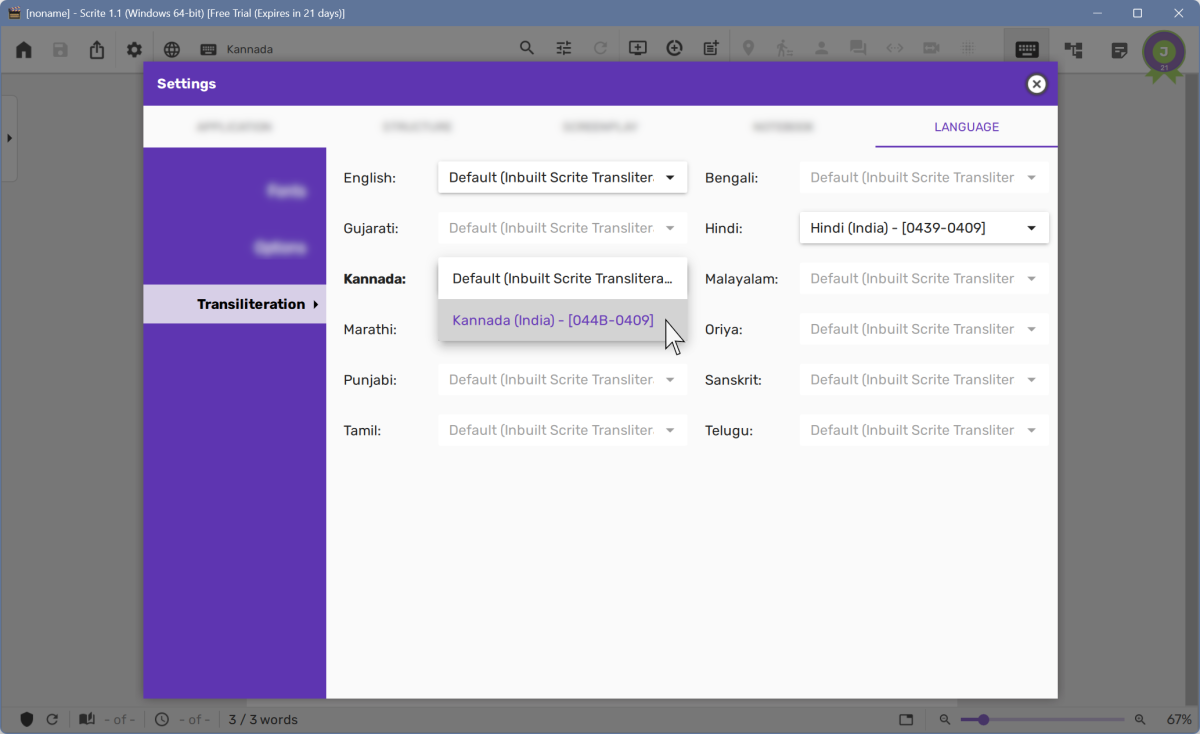
Task: Click the zoom-out magnifier icon in status bar
Action: click(x=944, y=719)
